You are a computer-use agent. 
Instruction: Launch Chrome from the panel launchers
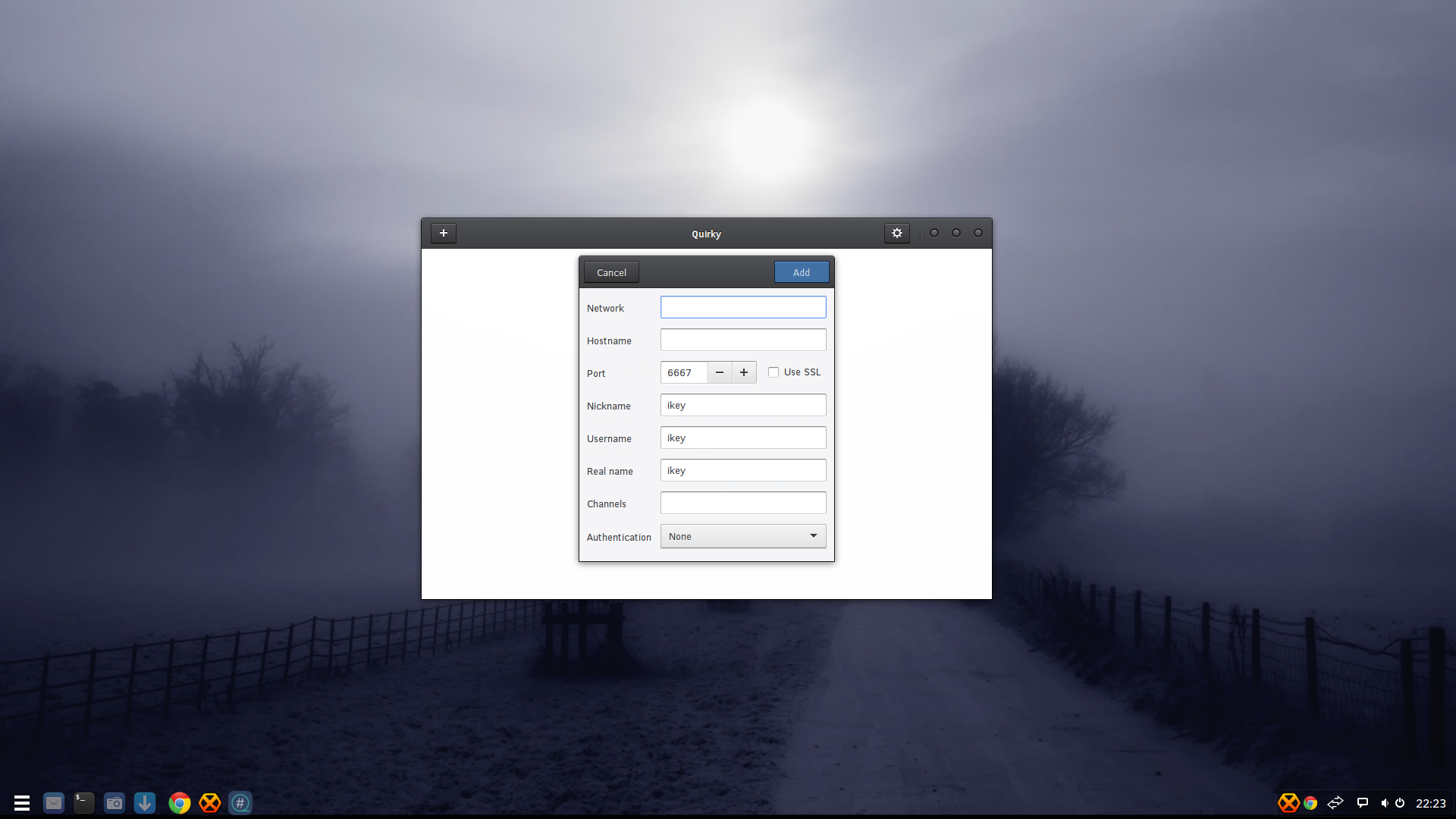(x=180, y=803)
